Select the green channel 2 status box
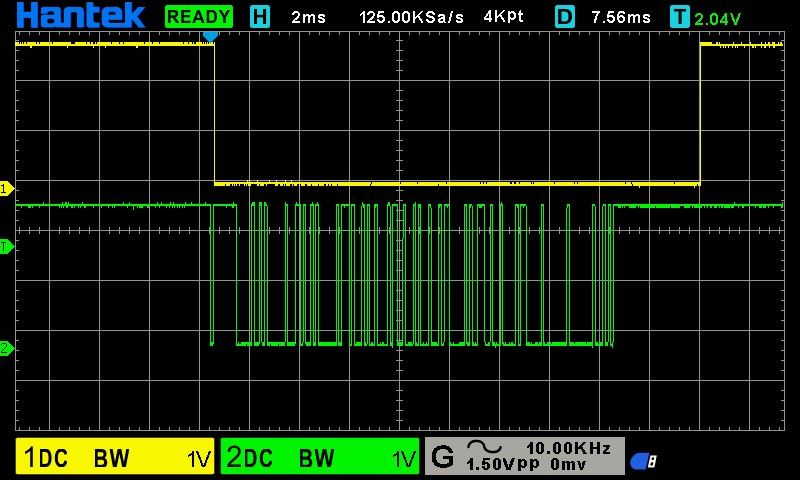The image size is (800, 480). click(x=320, y=457)
